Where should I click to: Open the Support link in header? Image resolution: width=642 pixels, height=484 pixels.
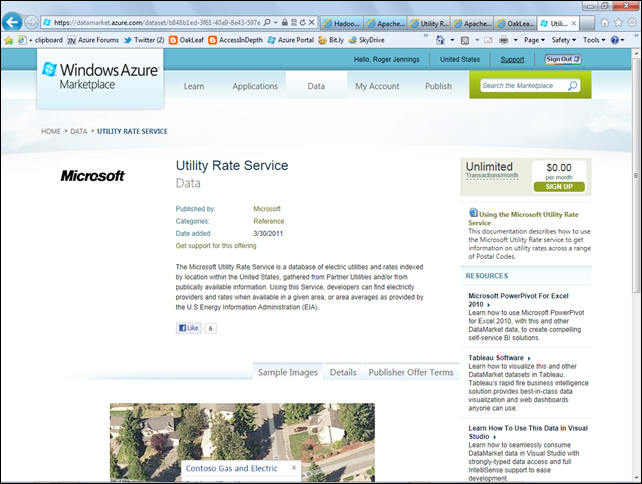tap(512, 59)
